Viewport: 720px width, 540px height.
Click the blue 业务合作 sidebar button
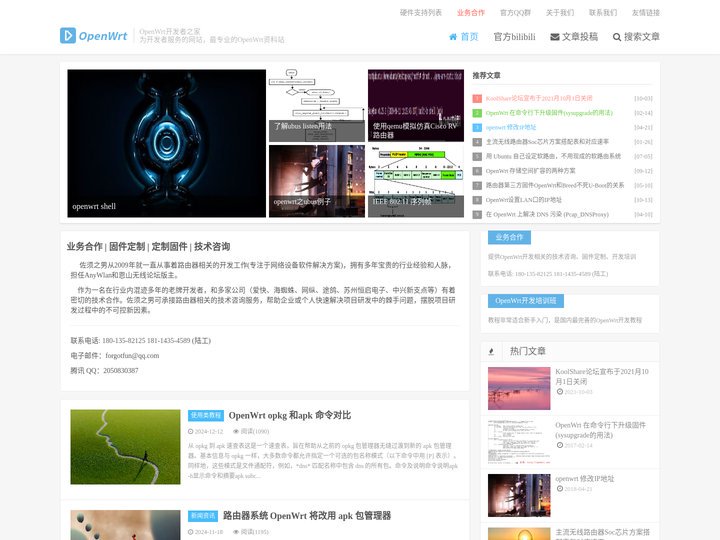(509, 237)
